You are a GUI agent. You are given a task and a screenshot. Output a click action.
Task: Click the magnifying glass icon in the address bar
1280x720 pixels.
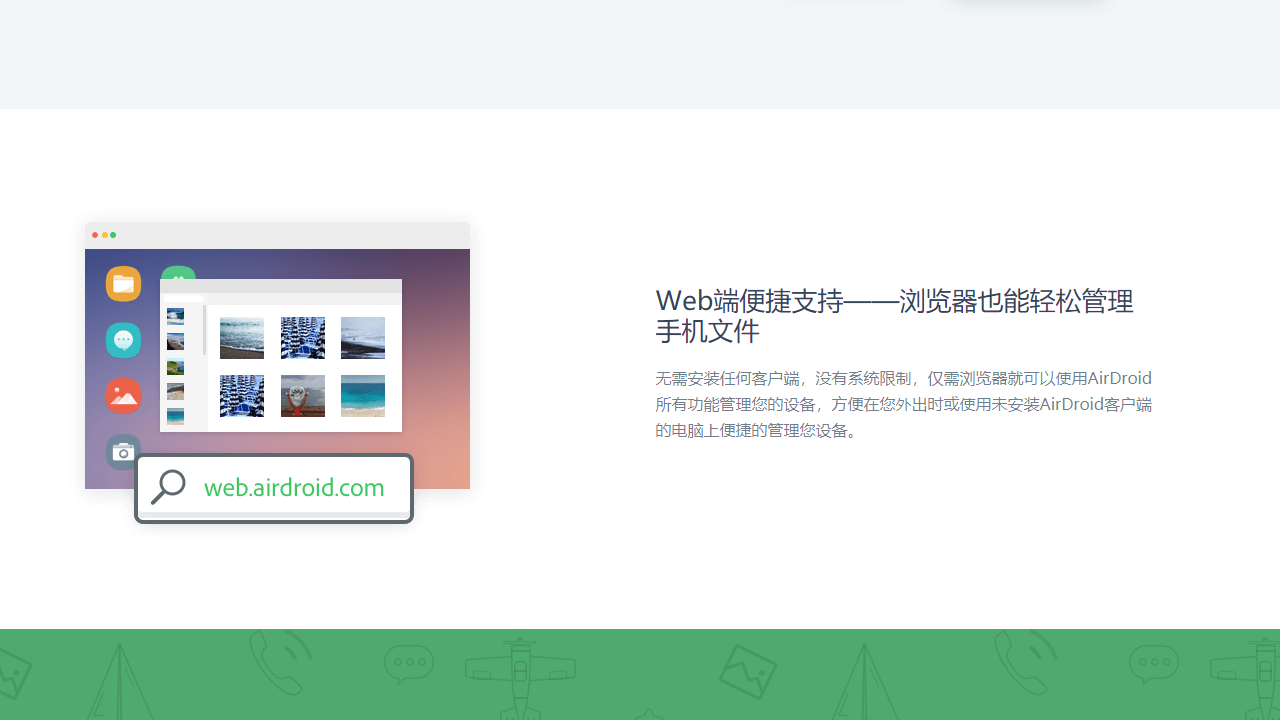point(168,487)
